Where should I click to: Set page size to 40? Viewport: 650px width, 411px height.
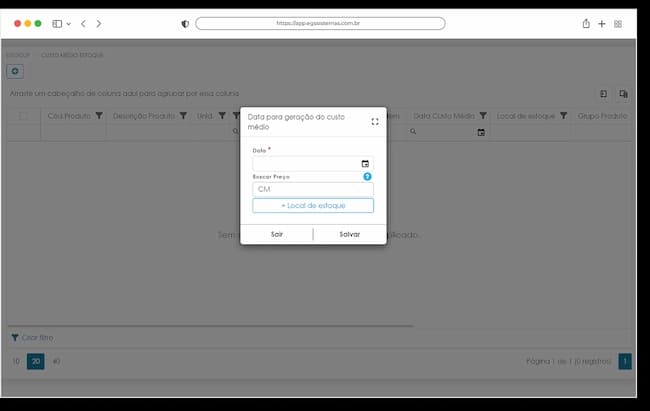[x=56, y=361]
